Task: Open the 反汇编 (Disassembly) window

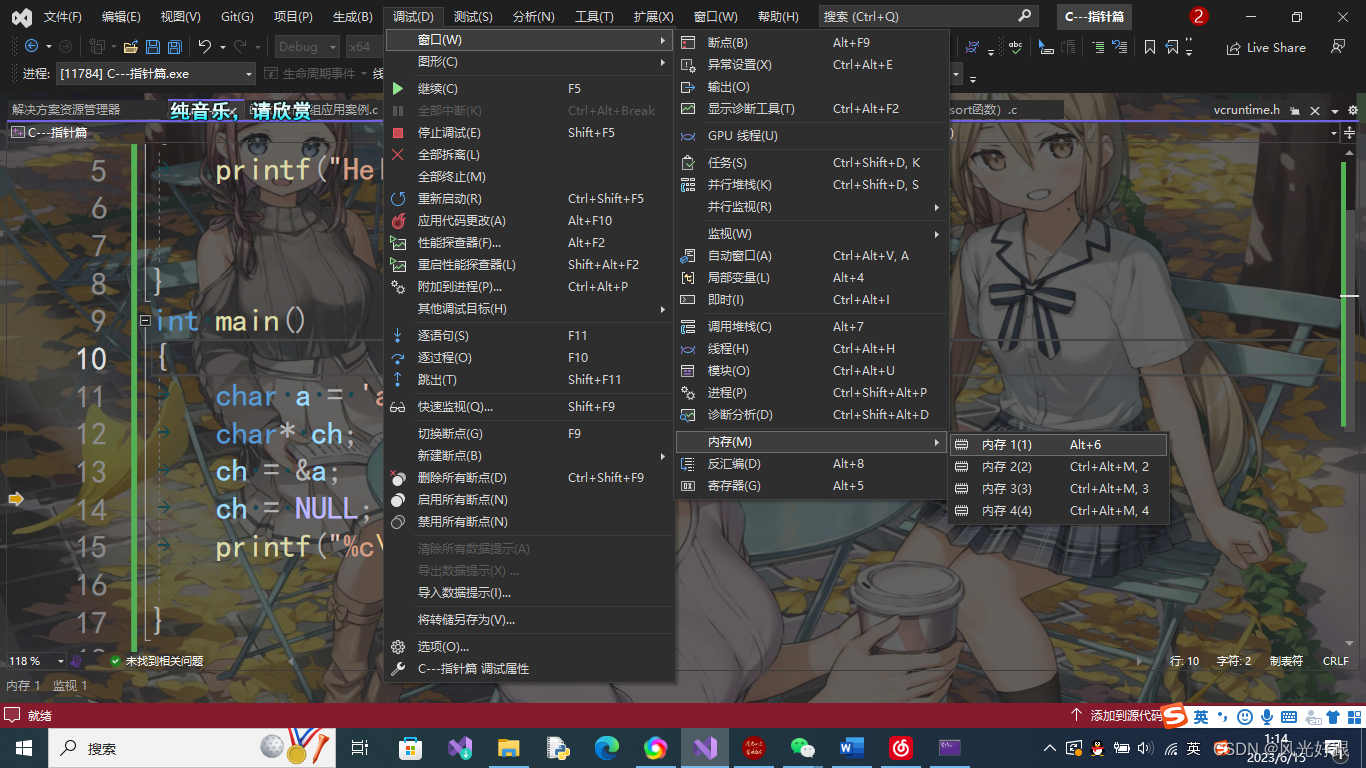Action: (811, 464)
